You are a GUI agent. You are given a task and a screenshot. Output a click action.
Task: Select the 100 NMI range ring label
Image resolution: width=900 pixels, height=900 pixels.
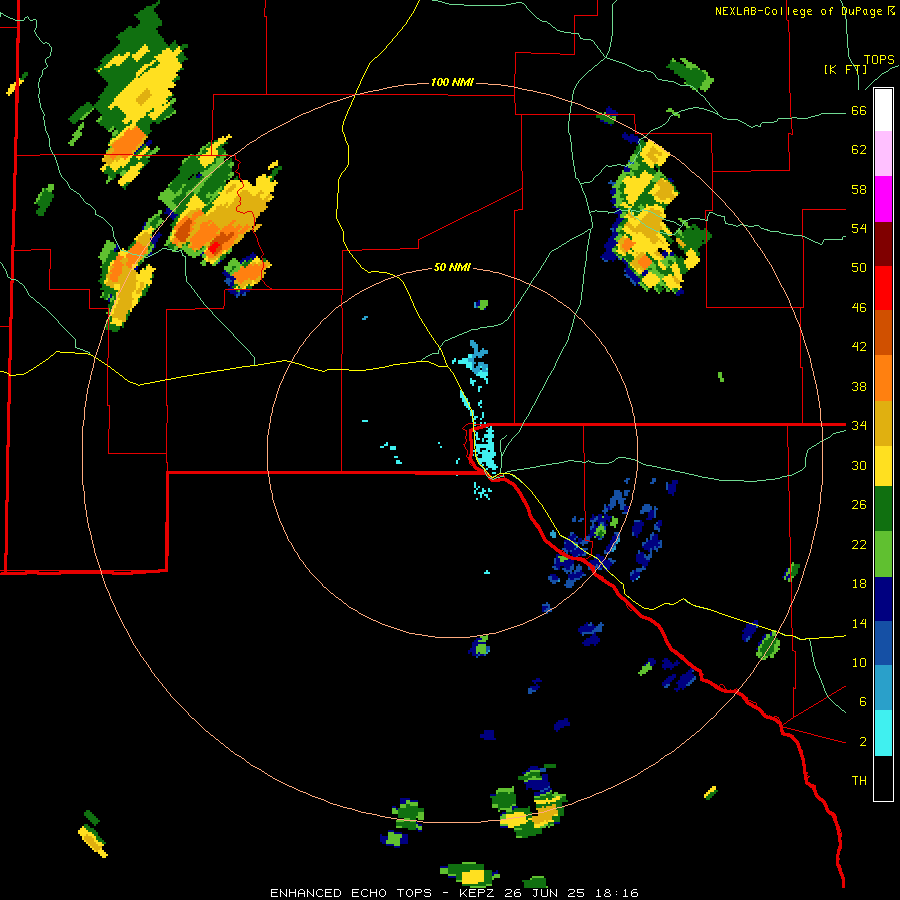tap(452, 83)
